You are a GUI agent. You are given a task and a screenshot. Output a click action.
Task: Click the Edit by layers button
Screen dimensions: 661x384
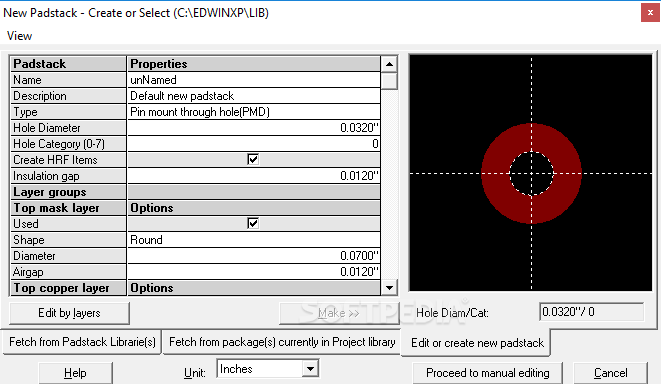point(69,313)
